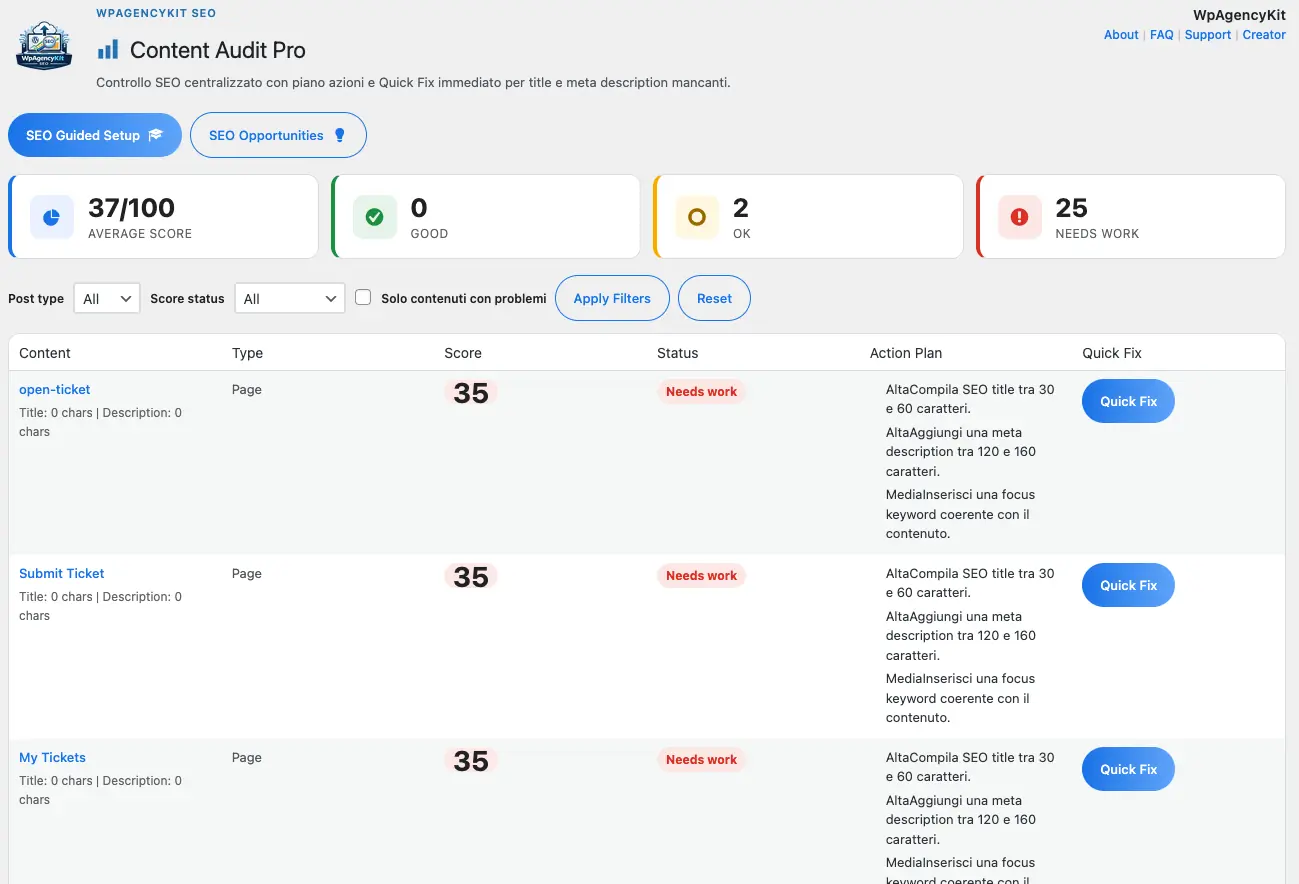Click the Apply Filters button
Screen dimensions: 1299x884
pos(612,298)
